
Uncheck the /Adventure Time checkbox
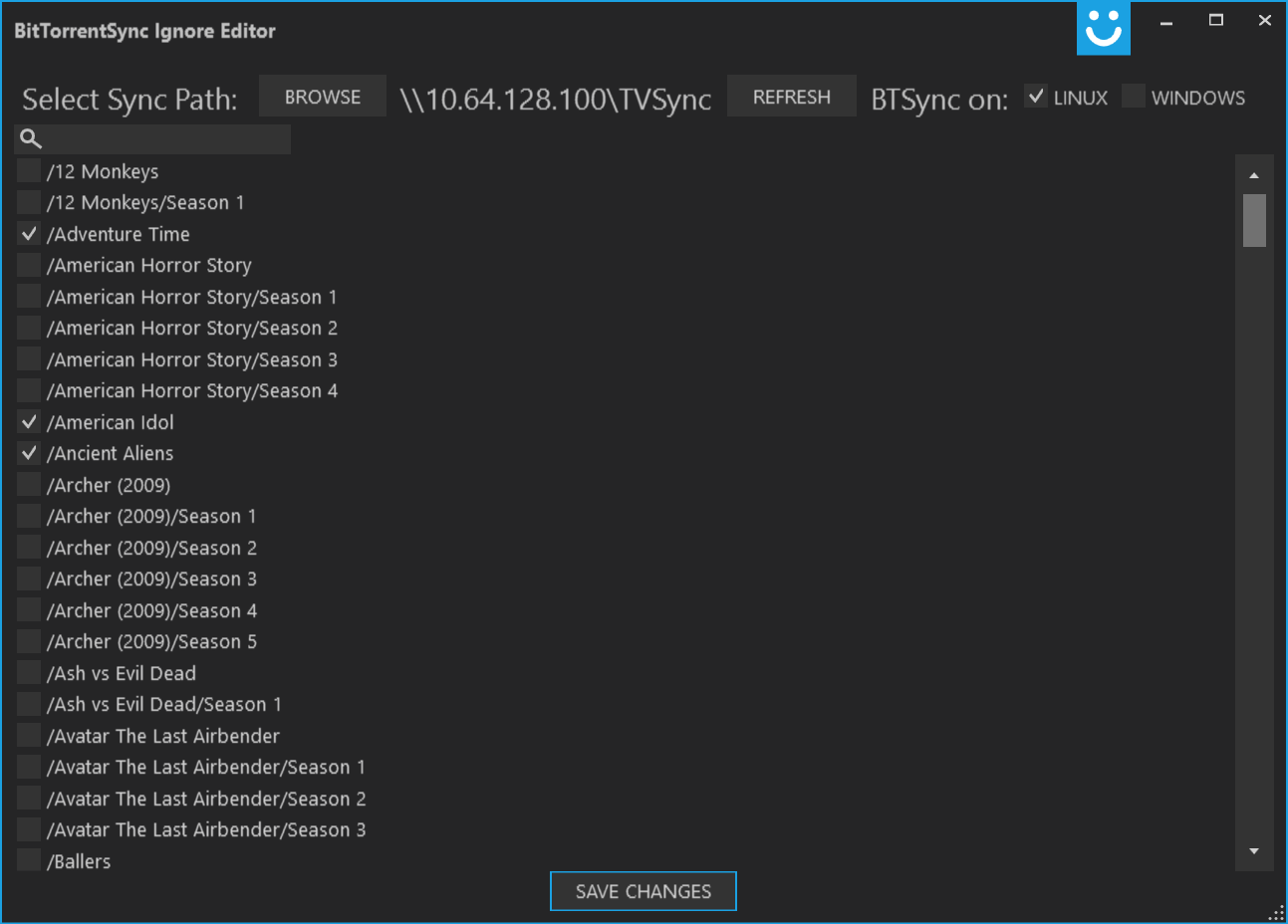tap(29, 234)
